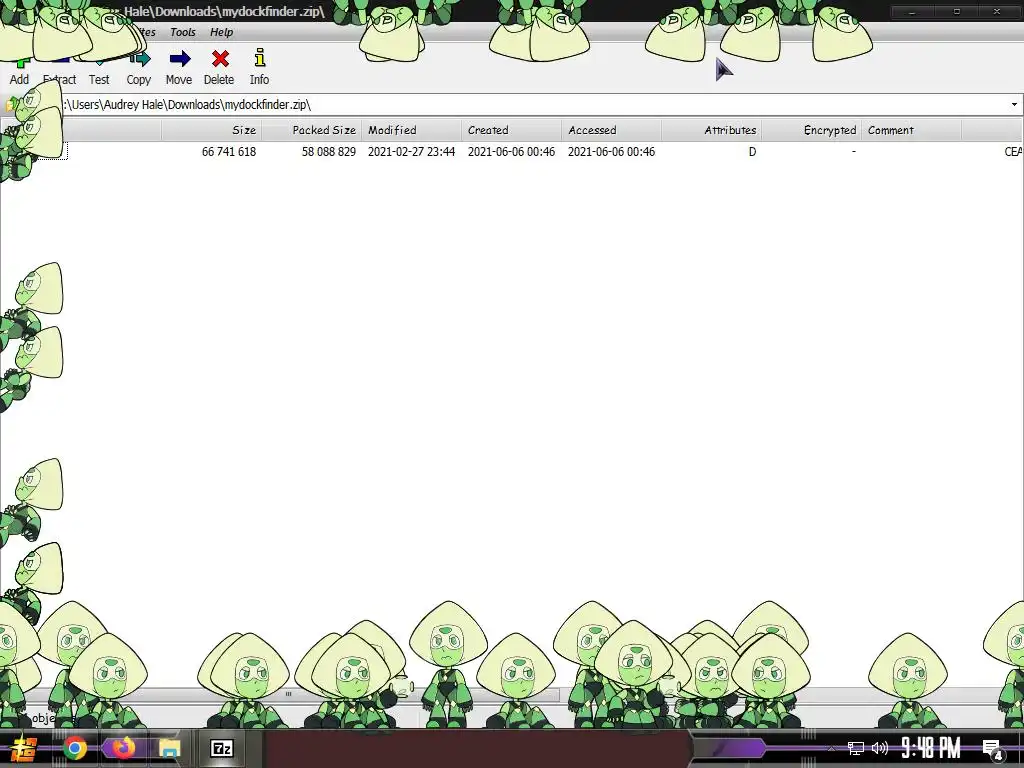1024x768 pixels.
Task: Click the 9:48 PM taskbar clock
Action: click(x=931, y=748)
